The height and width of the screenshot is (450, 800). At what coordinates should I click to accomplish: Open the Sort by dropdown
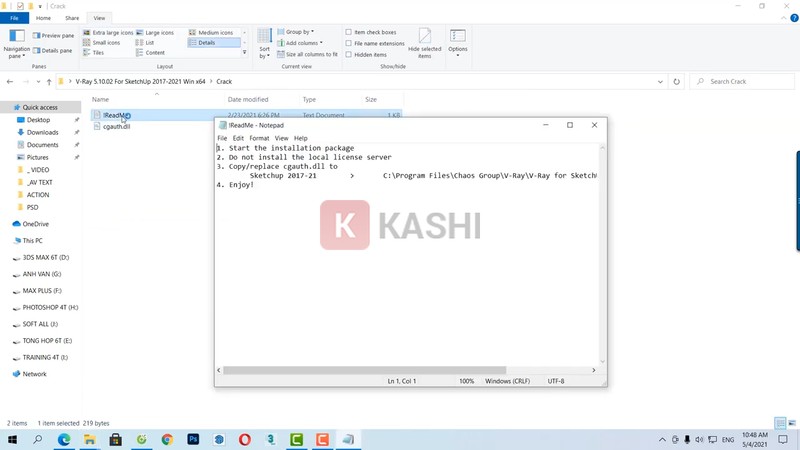pos(264,43)
